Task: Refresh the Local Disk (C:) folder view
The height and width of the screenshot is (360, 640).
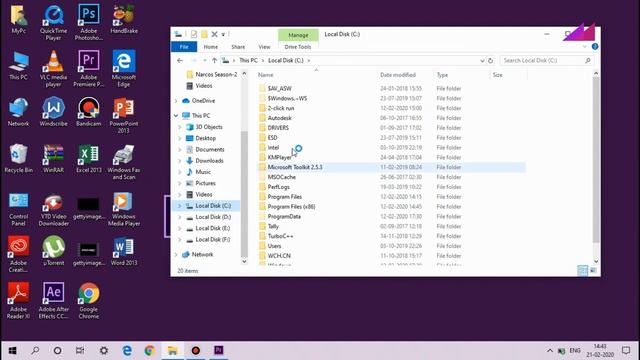Action: tap(491, 60)
